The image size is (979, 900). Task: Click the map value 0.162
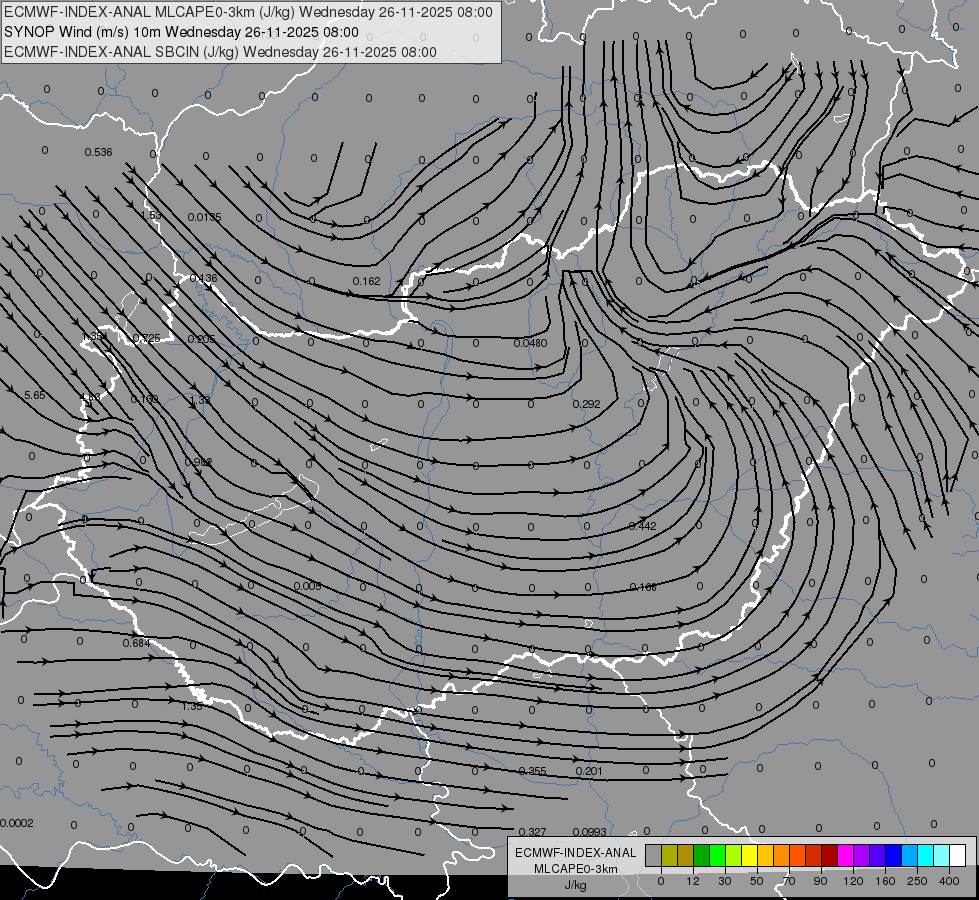(x=367, y=281)
